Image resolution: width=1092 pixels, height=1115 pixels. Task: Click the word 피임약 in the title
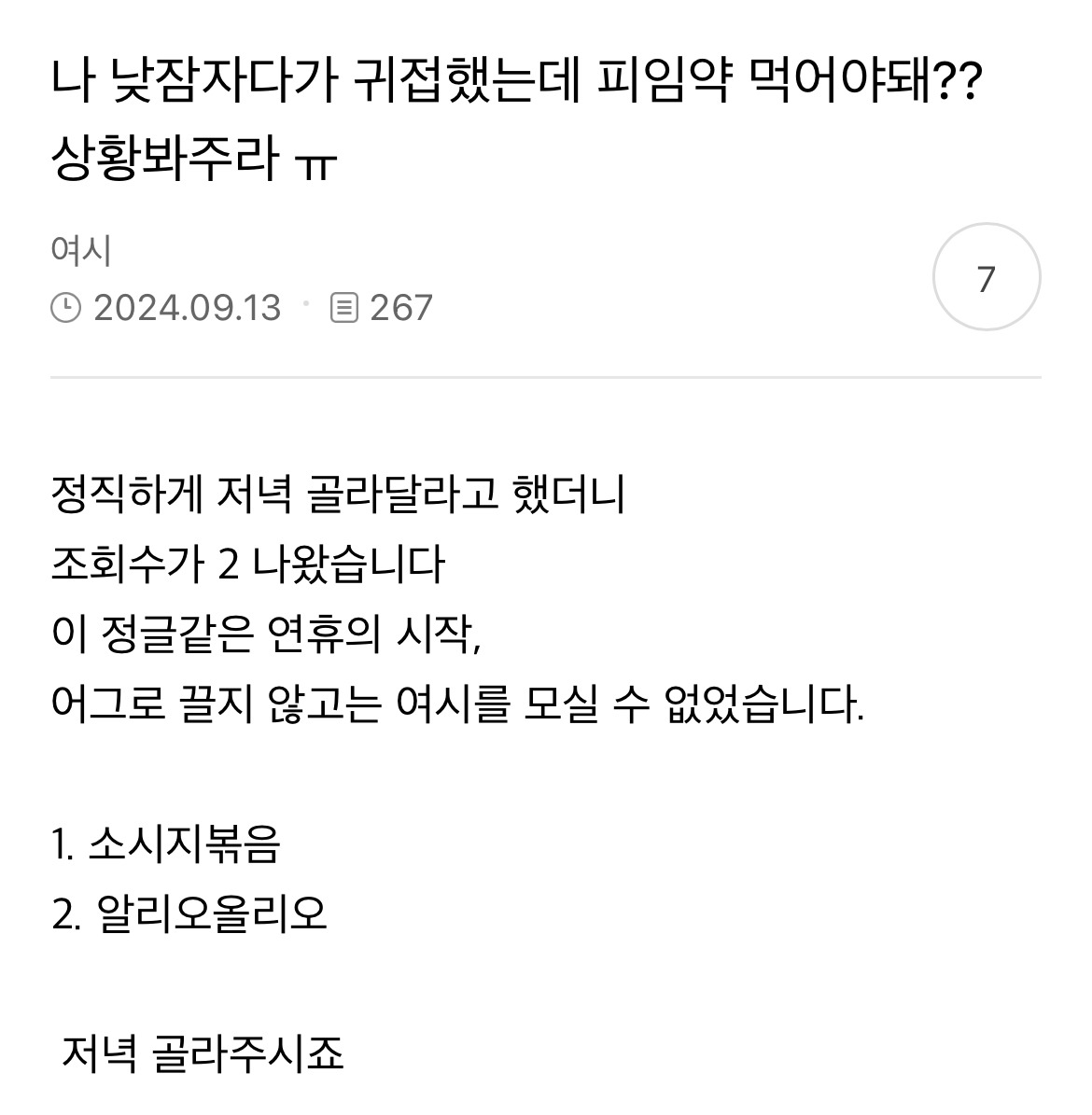pyautogui.click(x=664, y=80)
